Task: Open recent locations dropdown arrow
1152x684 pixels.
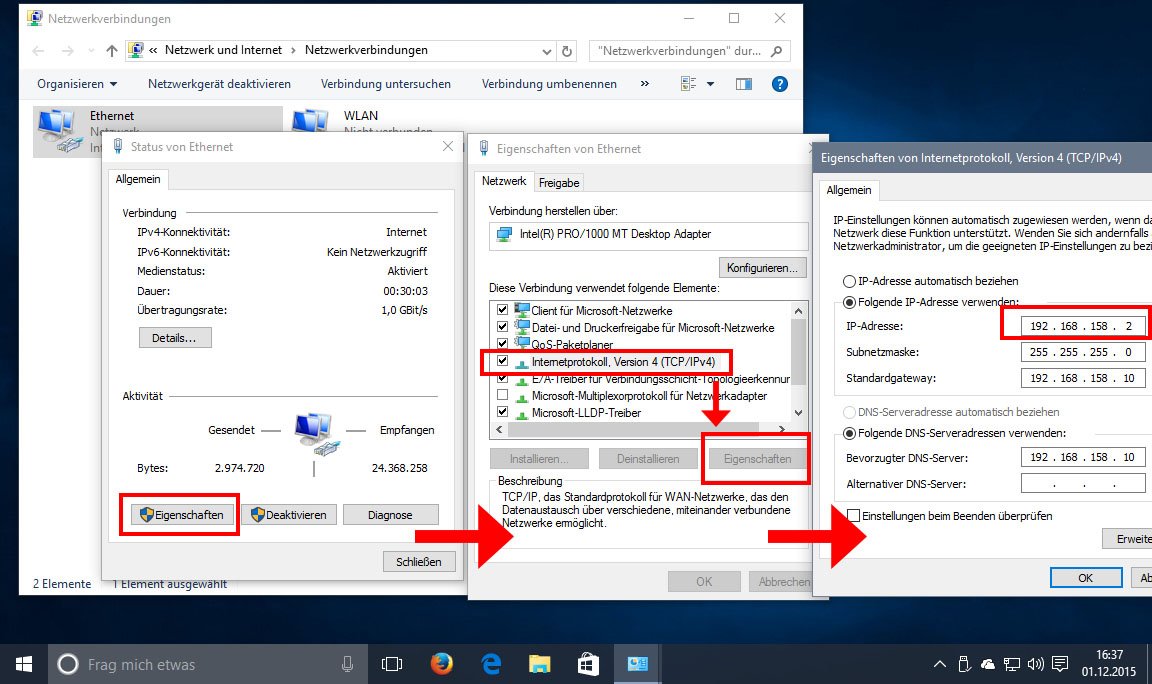Action: click(x=91, y=51)
